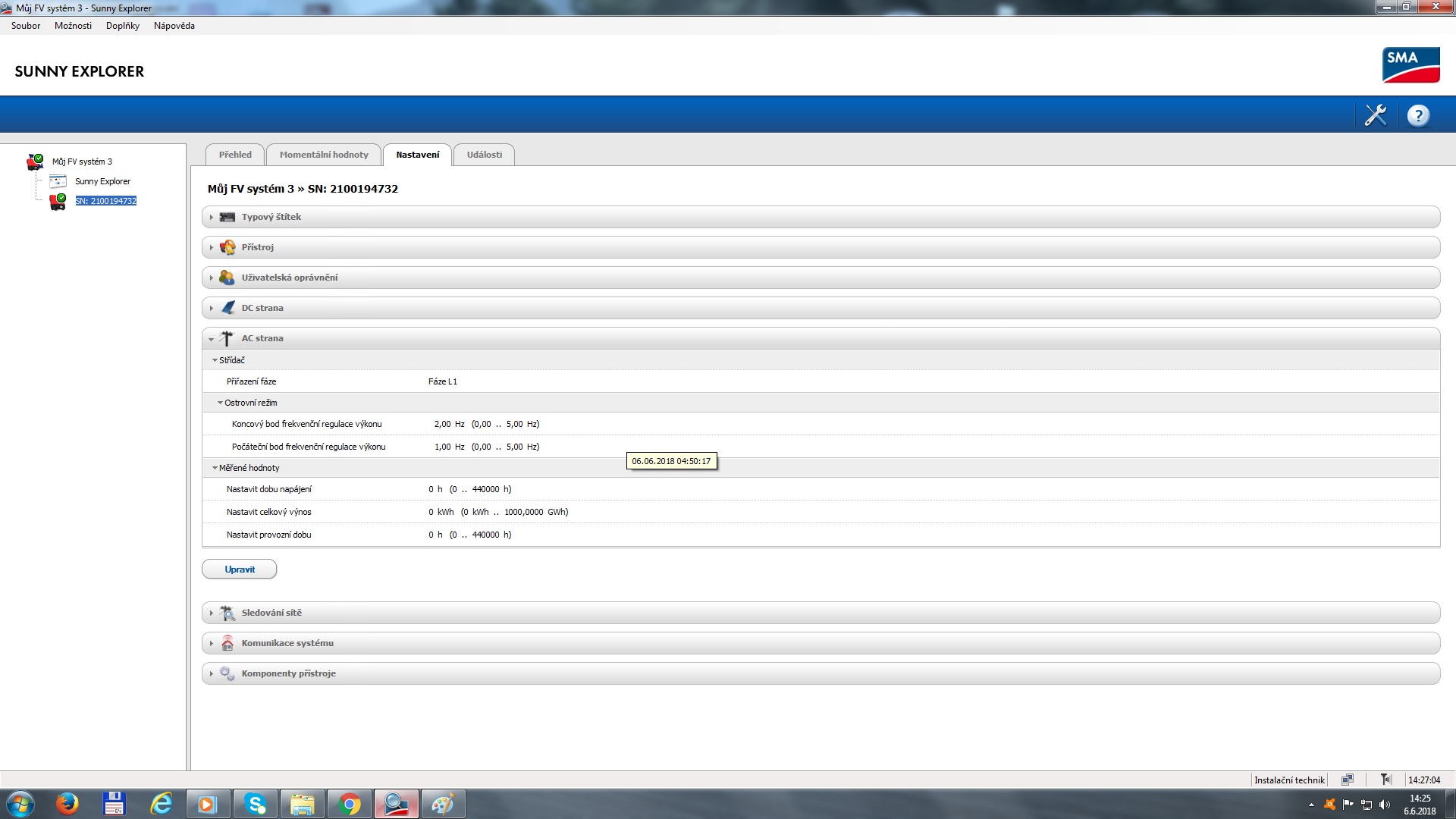Screen dimensions: 1456x819
Task: Collapse AC strana section
Action: click(262, 338)
